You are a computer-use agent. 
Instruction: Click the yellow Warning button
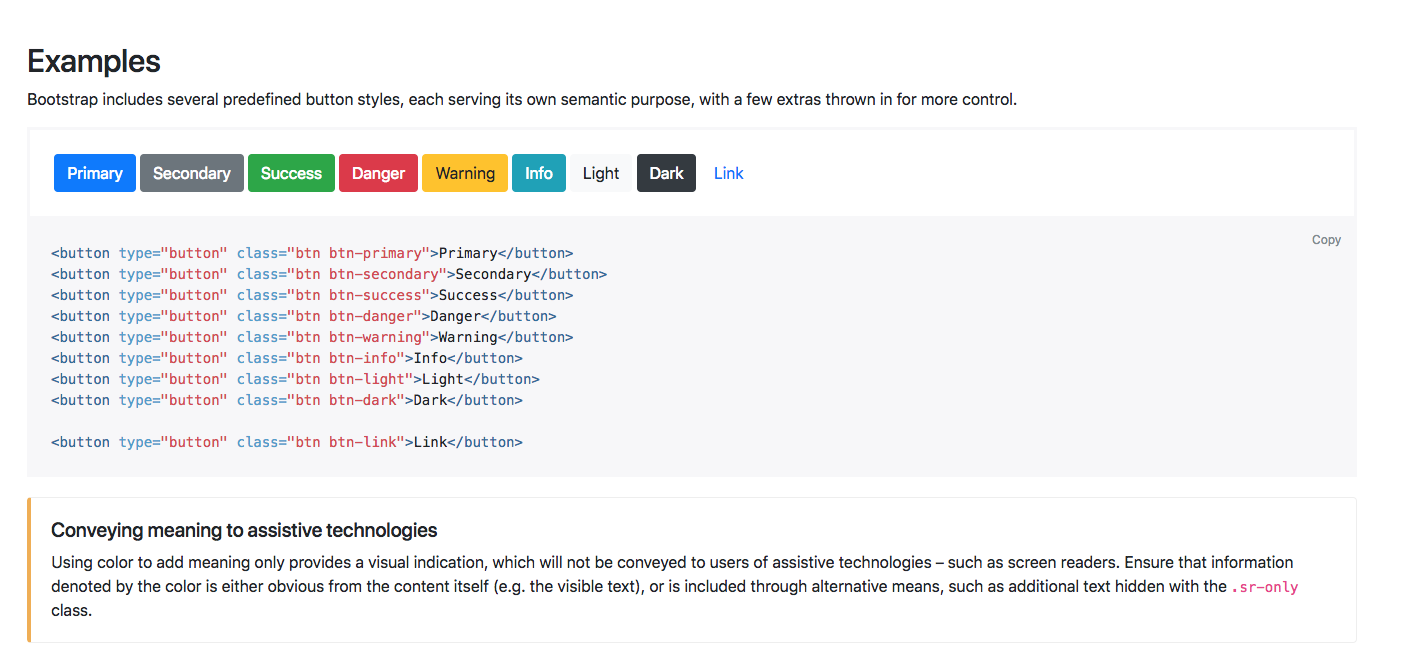click(465, 173)
